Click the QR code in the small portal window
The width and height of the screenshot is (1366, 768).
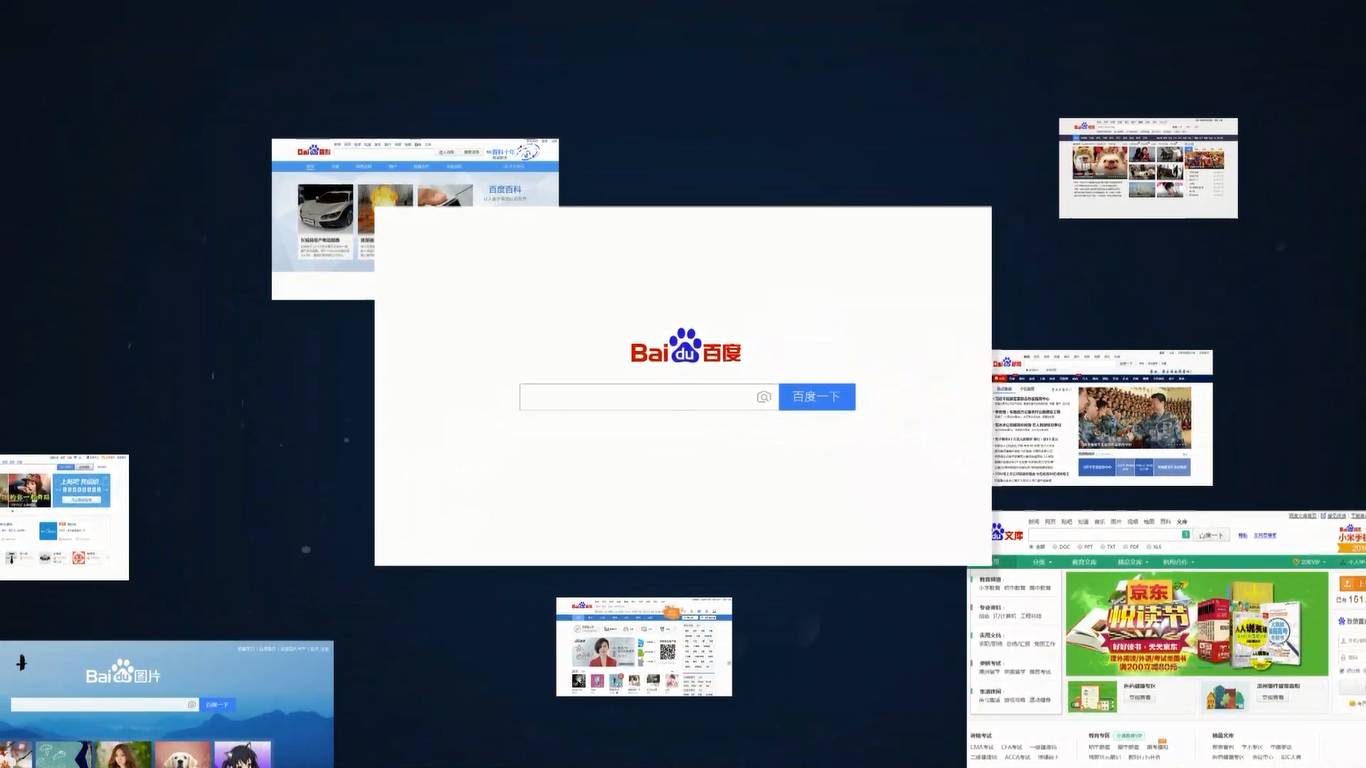point(668,652)
